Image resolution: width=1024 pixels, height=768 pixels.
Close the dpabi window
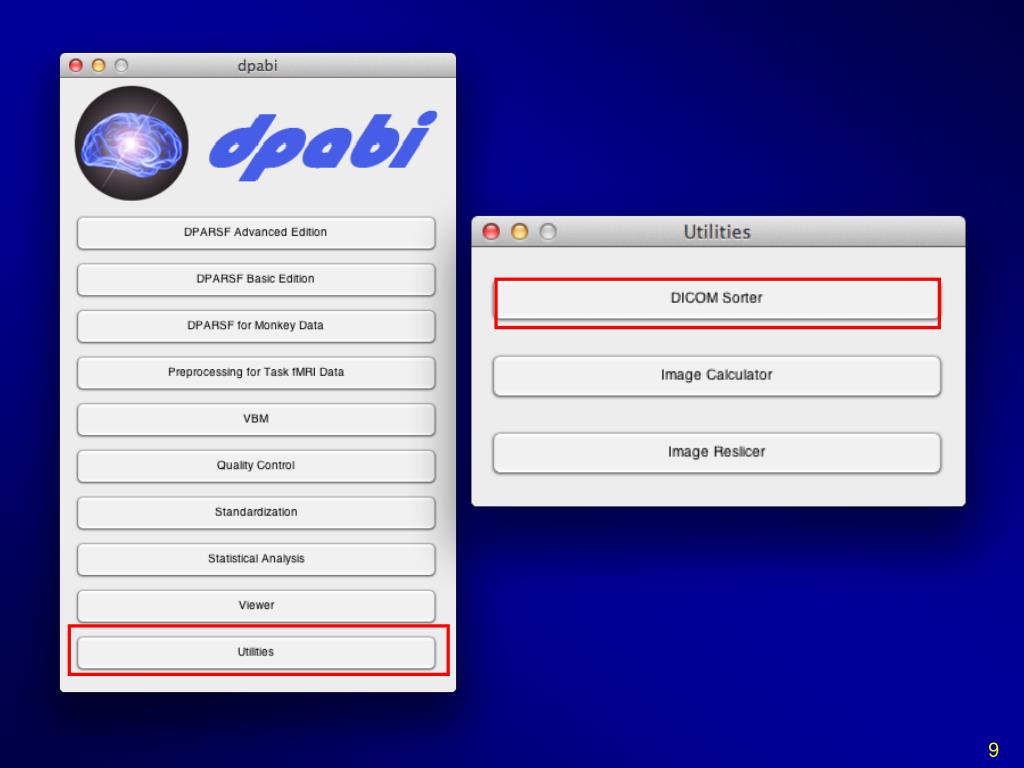(76, 65)
